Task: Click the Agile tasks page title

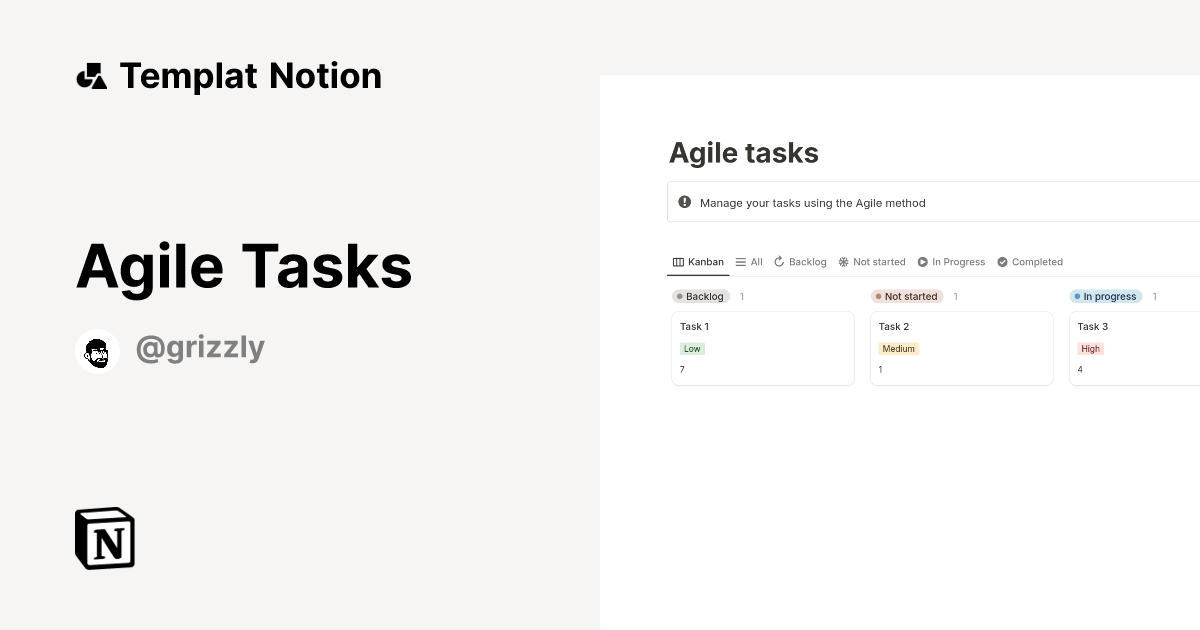Action: click(x=744, y=153)
